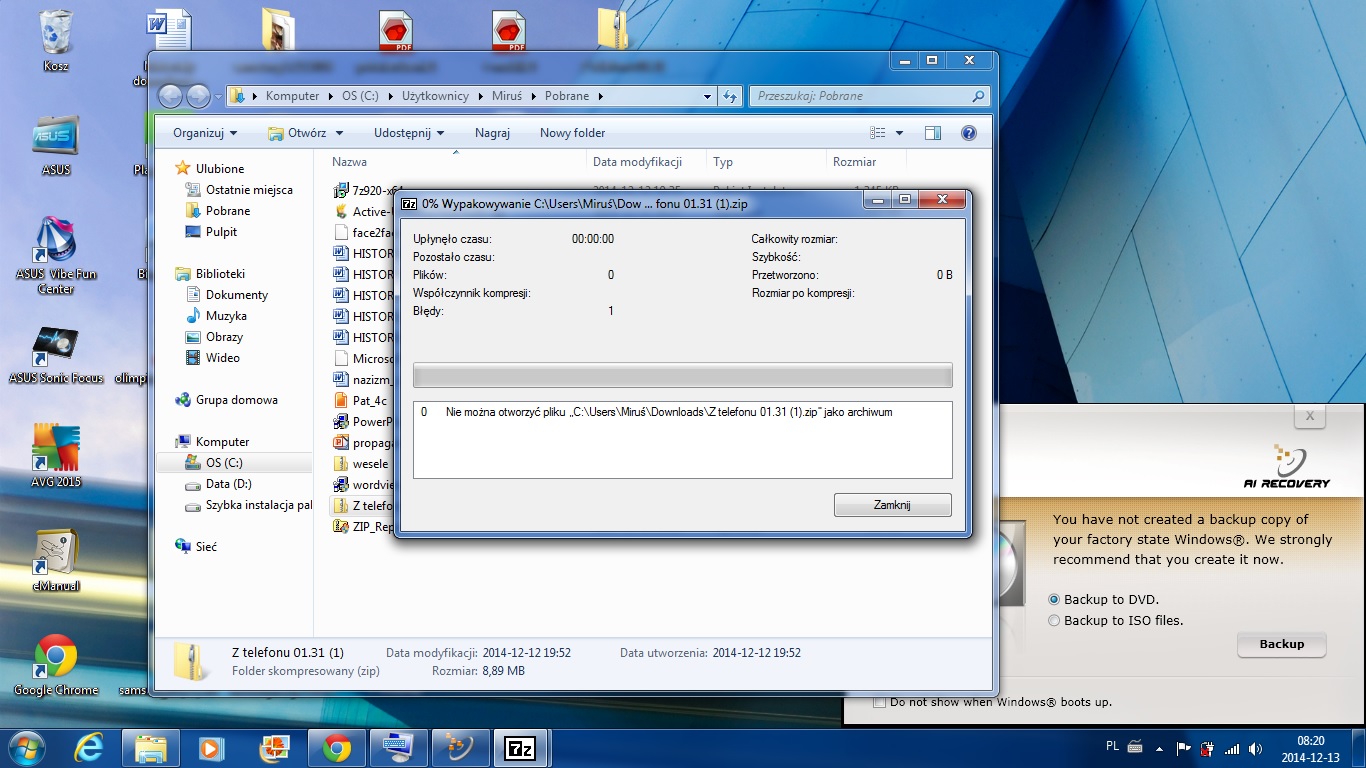Select Sieć in the sidebar

point(206,547)
